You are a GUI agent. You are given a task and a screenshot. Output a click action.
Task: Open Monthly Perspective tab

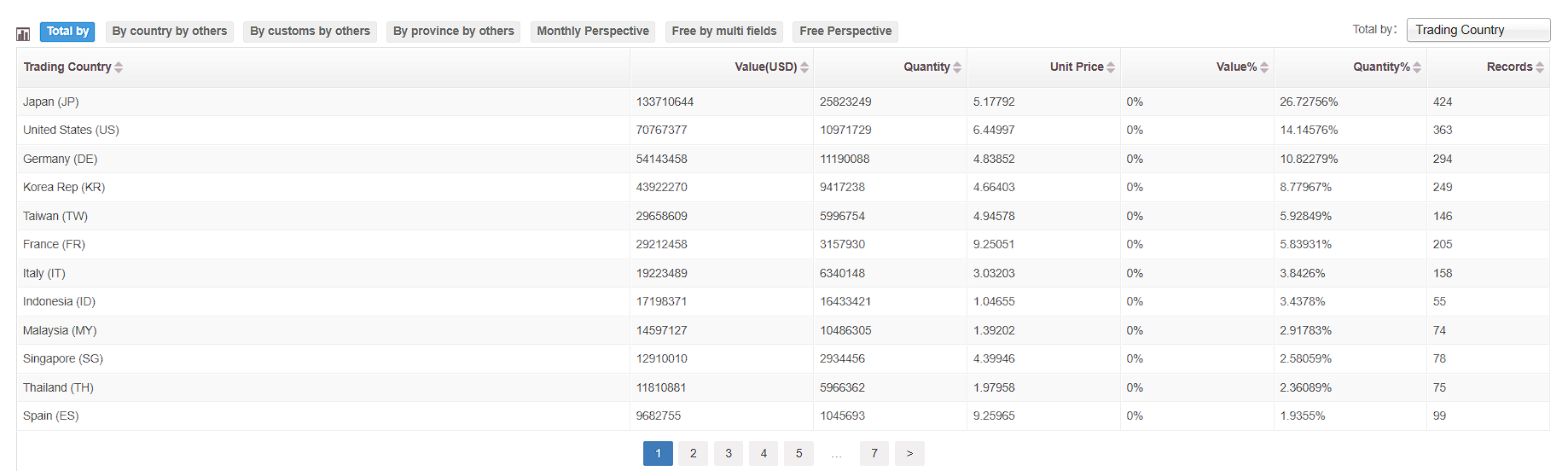(593, 32)
